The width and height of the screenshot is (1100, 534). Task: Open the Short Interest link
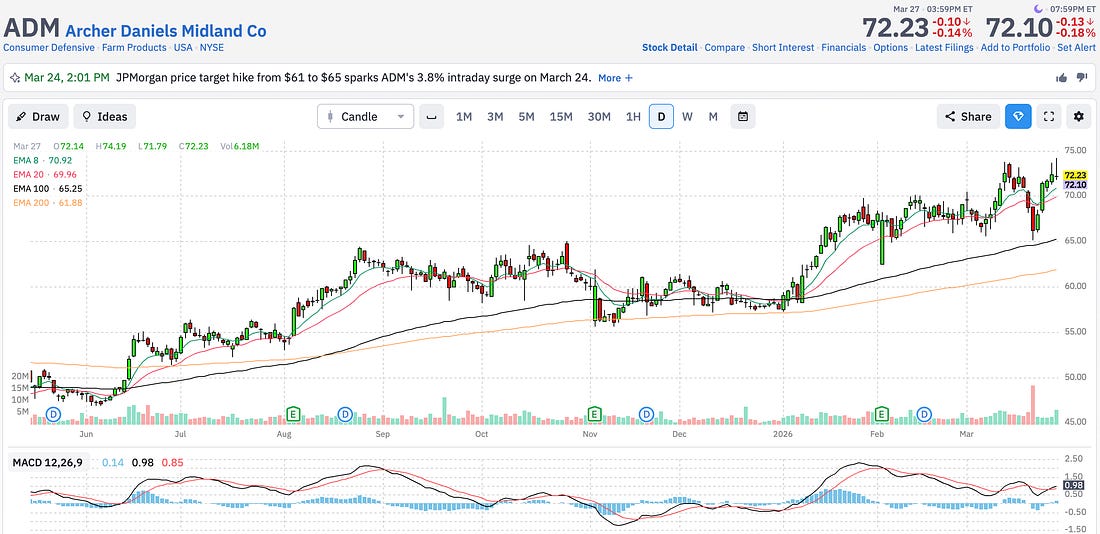[x=783, y=48]
